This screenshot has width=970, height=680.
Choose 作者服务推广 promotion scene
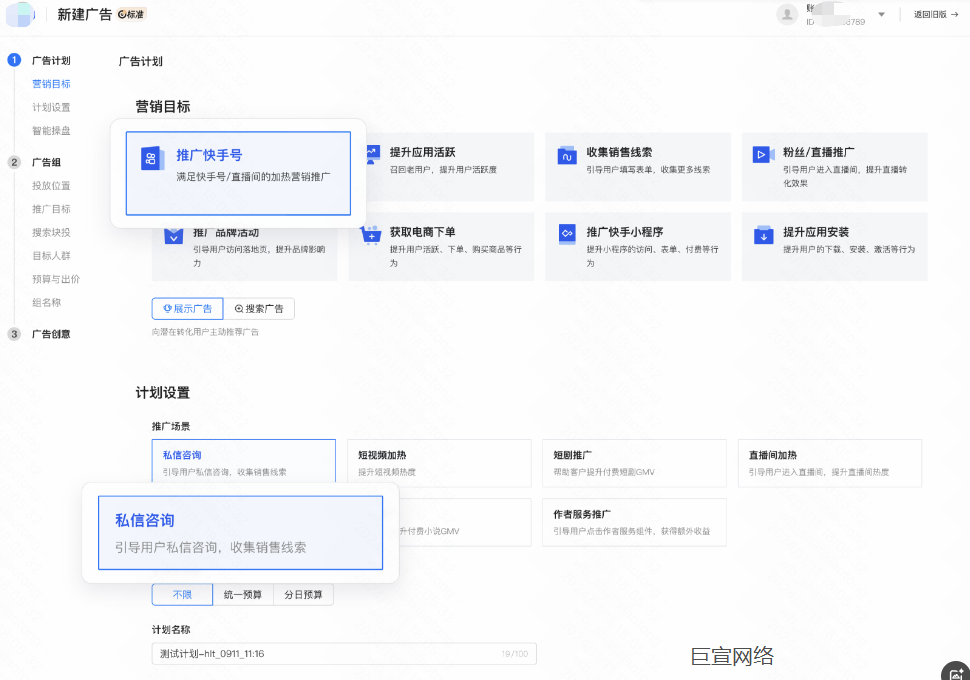click(x=634, y=522)
